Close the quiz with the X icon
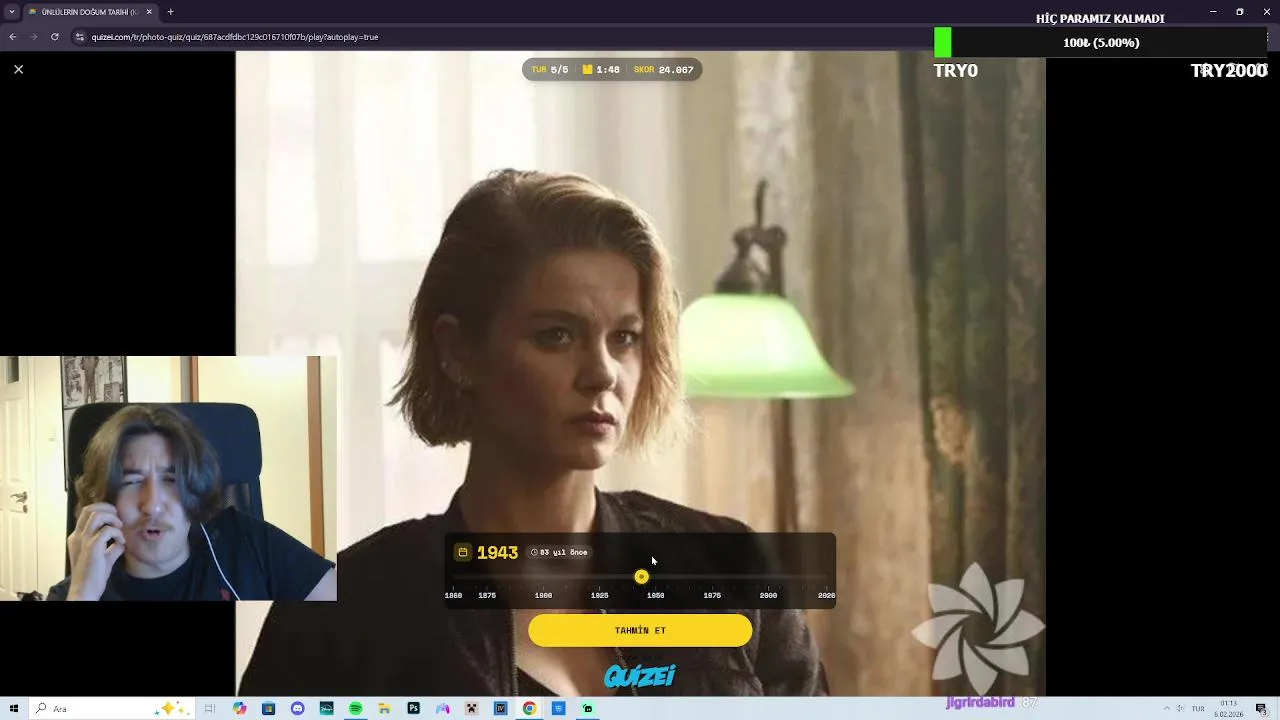This screenshot has height=720, width=1280. pyautogui.click(x=18, y=69)
